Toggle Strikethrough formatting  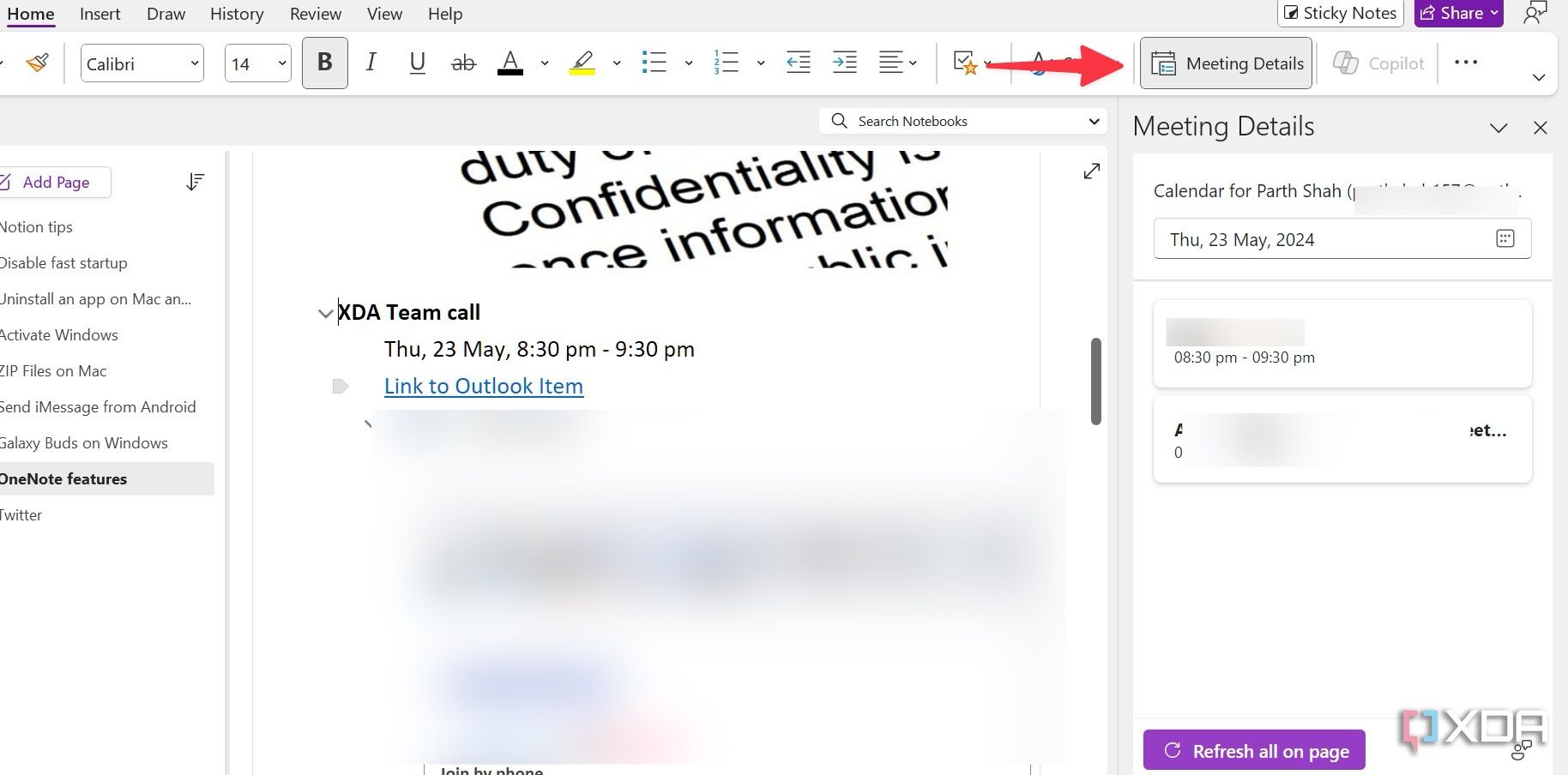(463, 63)
